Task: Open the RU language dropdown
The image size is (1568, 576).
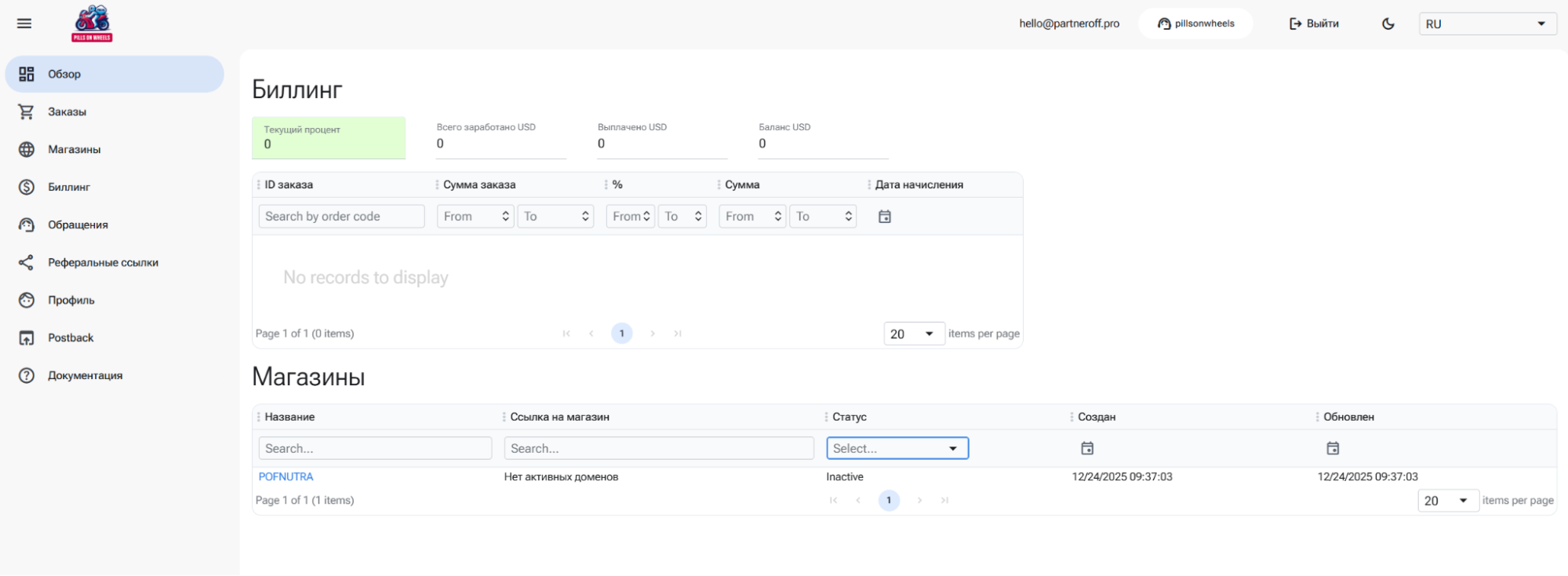Action: coord(1486,24)
